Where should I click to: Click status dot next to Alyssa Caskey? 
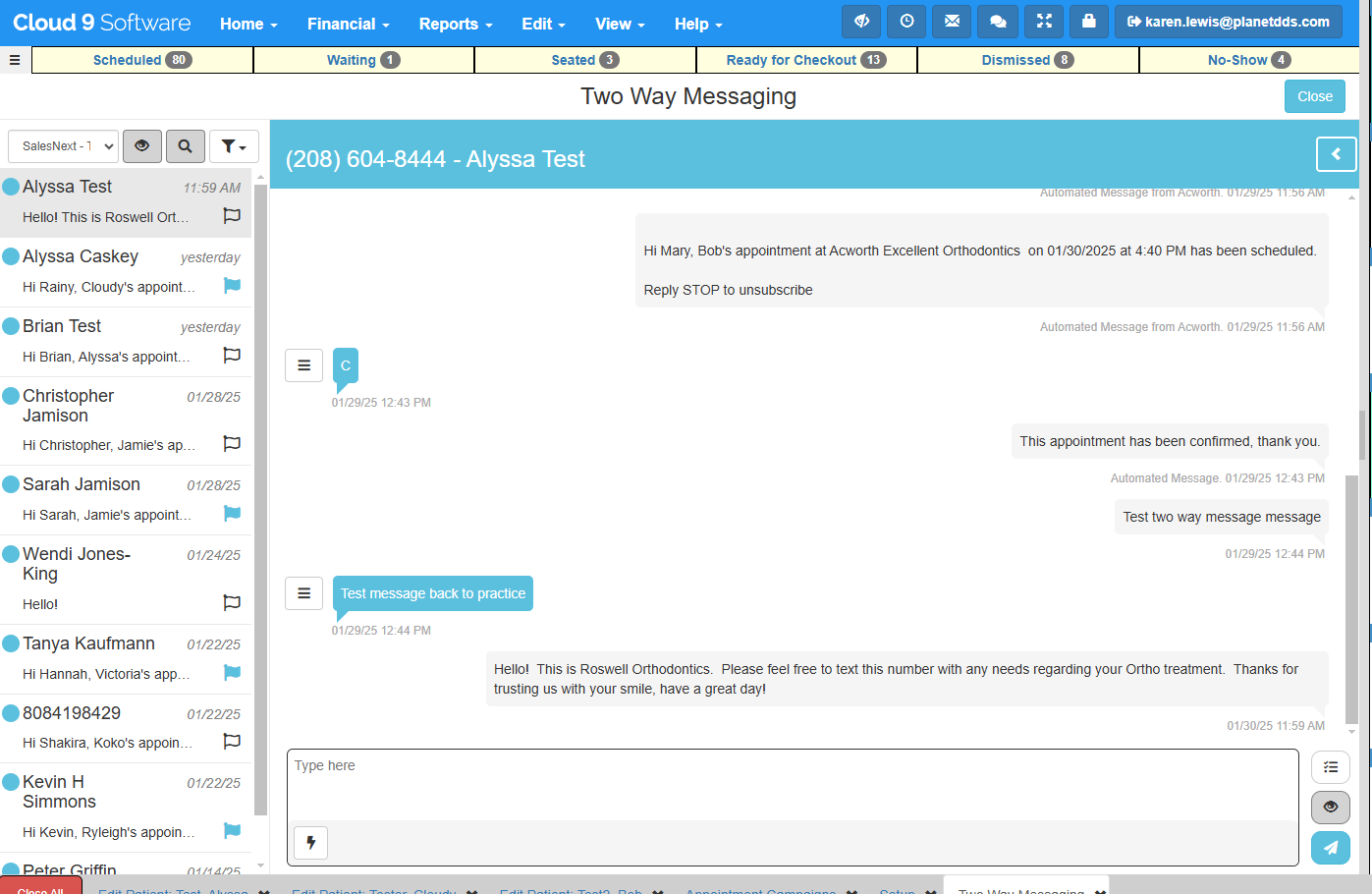coord(12,256)
